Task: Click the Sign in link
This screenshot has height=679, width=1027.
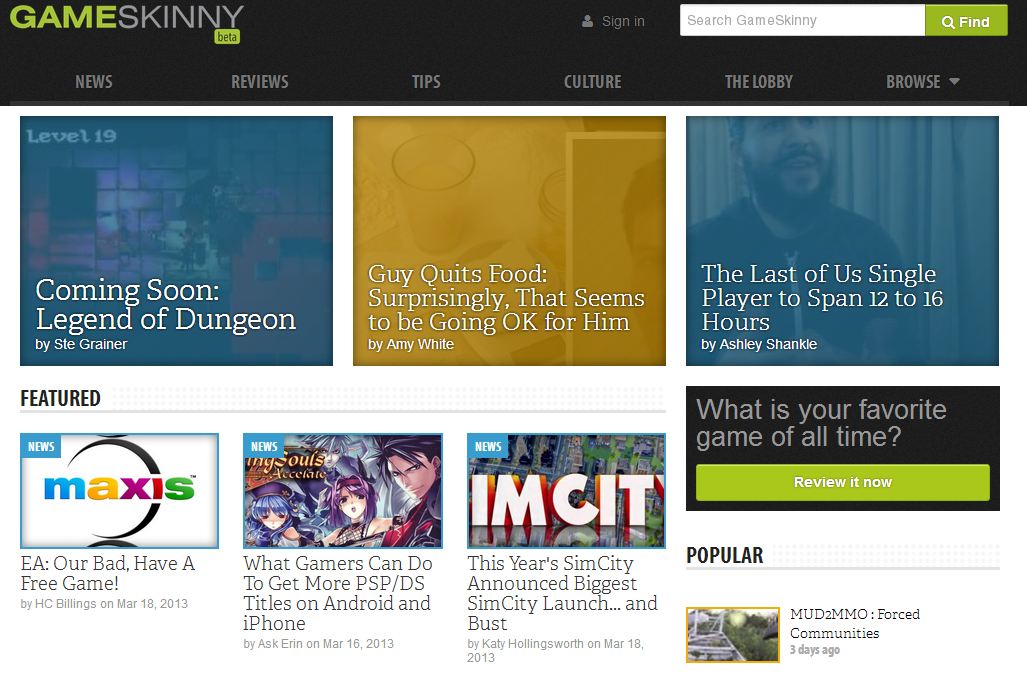Action: 623,22
